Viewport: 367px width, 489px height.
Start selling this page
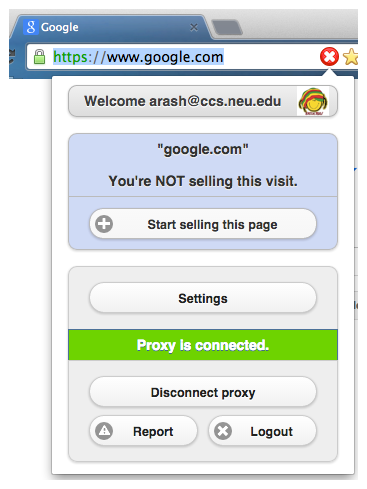pos(203,224)
